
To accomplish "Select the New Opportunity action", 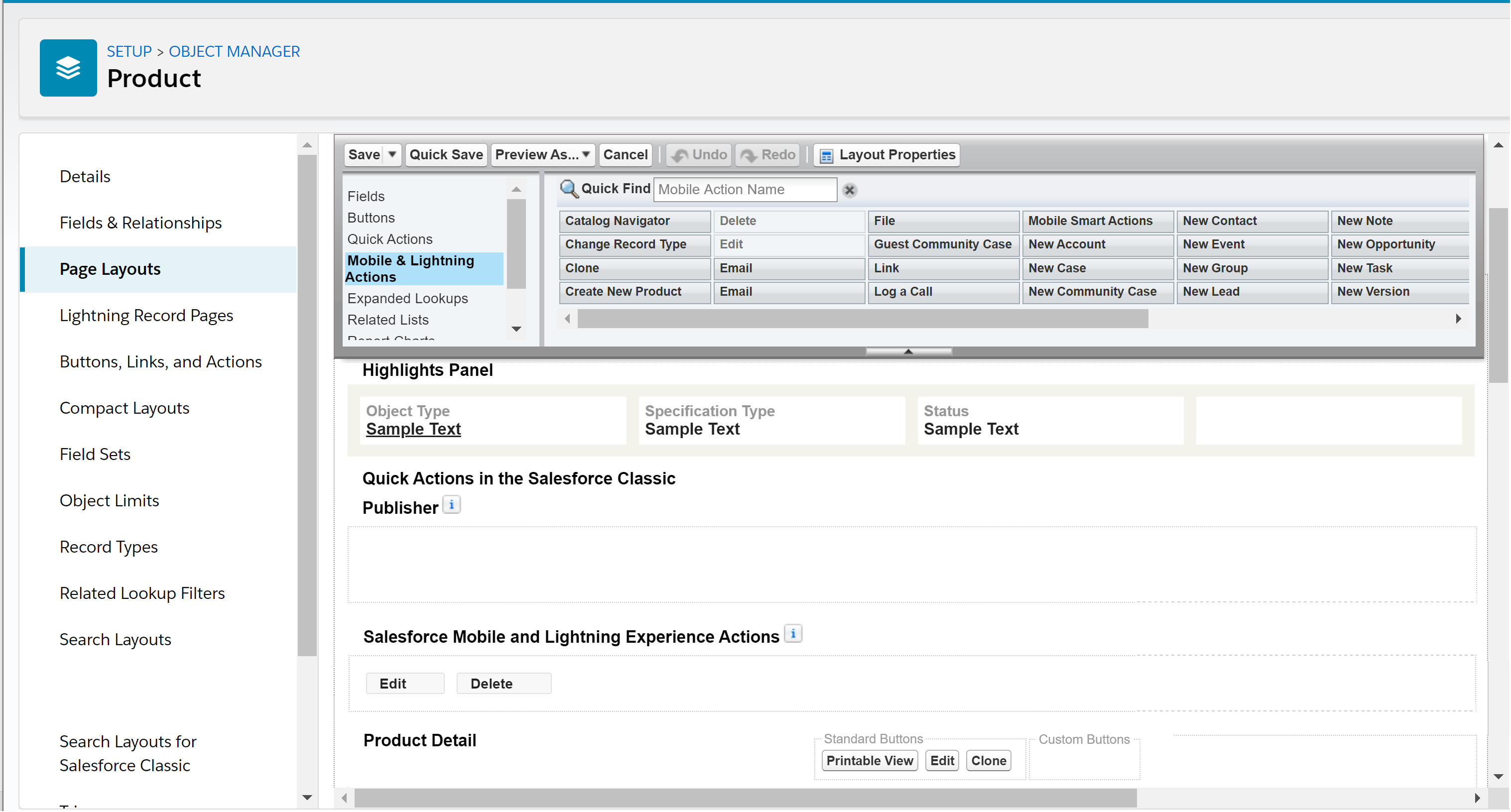I will click(x=1399, y=244).
